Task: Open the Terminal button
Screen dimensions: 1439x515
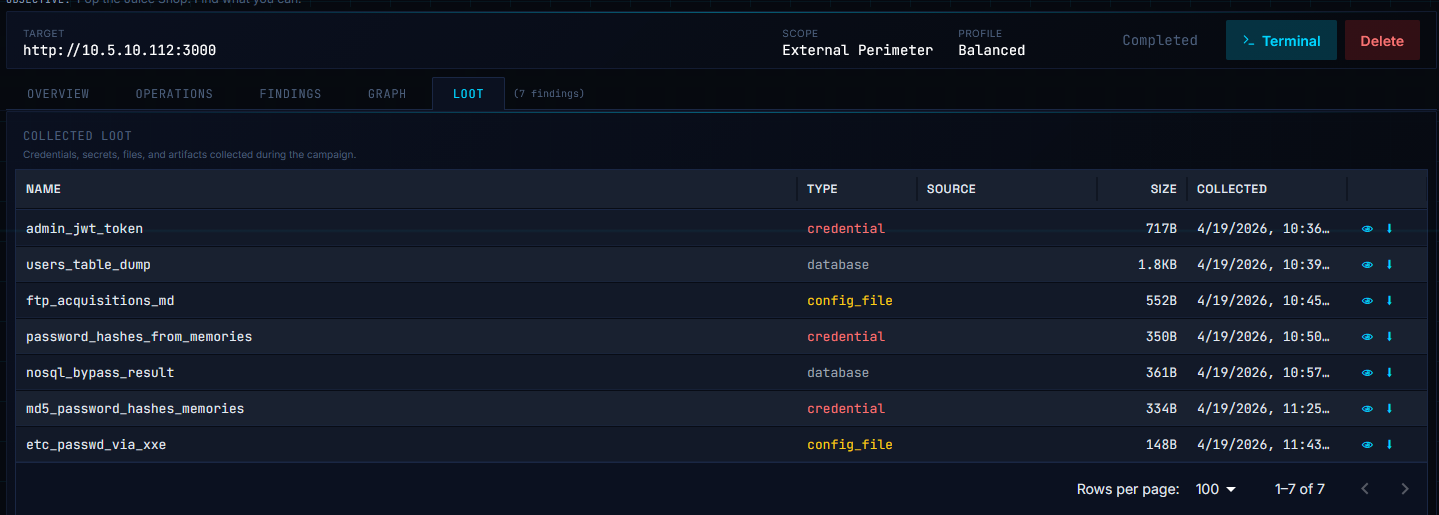Action: (x=1281, y=41)
